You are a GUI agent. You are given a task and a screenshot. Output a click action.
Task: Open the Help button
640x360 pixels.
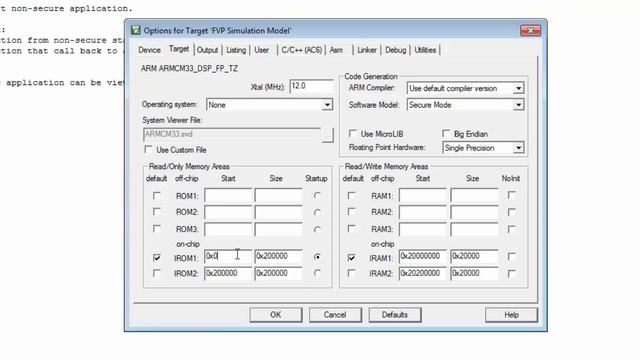point(511,315)
